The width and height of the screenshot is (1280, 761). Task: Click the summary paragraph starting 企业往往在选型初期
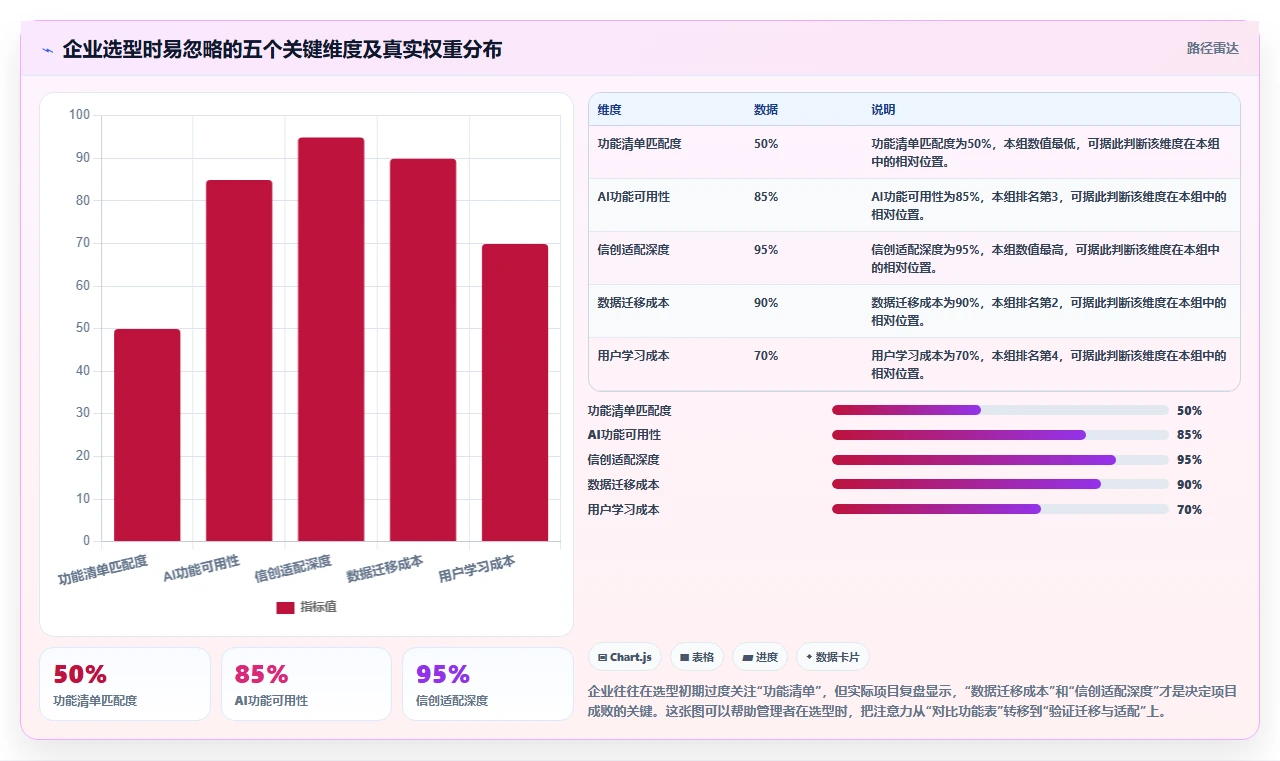point(912,702)
